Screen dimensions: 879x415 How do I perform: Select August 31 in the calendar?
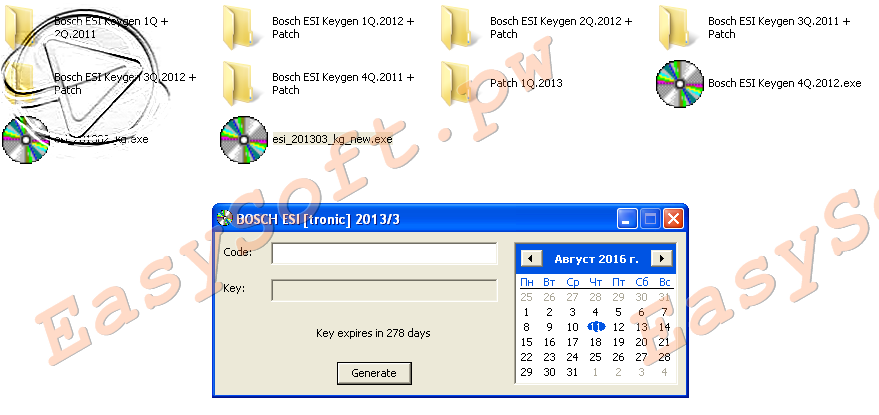pos(572,372)
